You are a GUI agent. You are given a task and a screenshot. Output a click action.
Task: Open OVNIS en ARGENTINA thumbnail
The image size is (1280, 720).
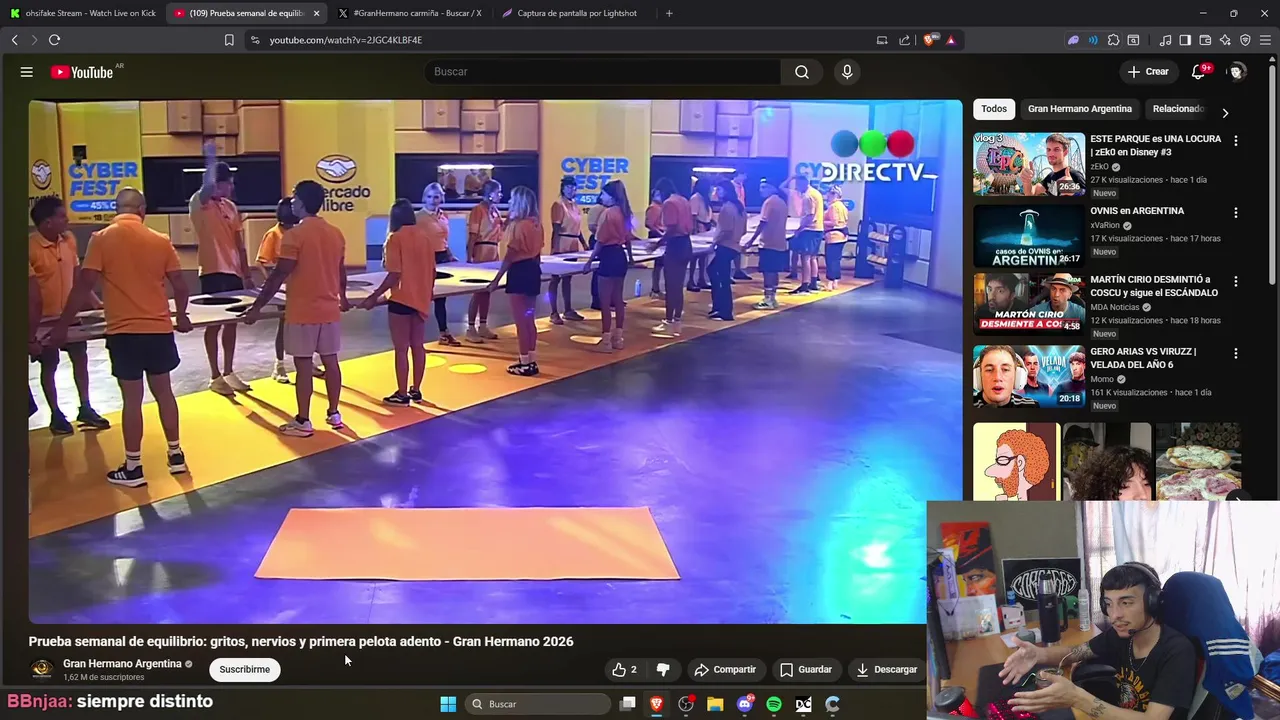(1029, 236)
